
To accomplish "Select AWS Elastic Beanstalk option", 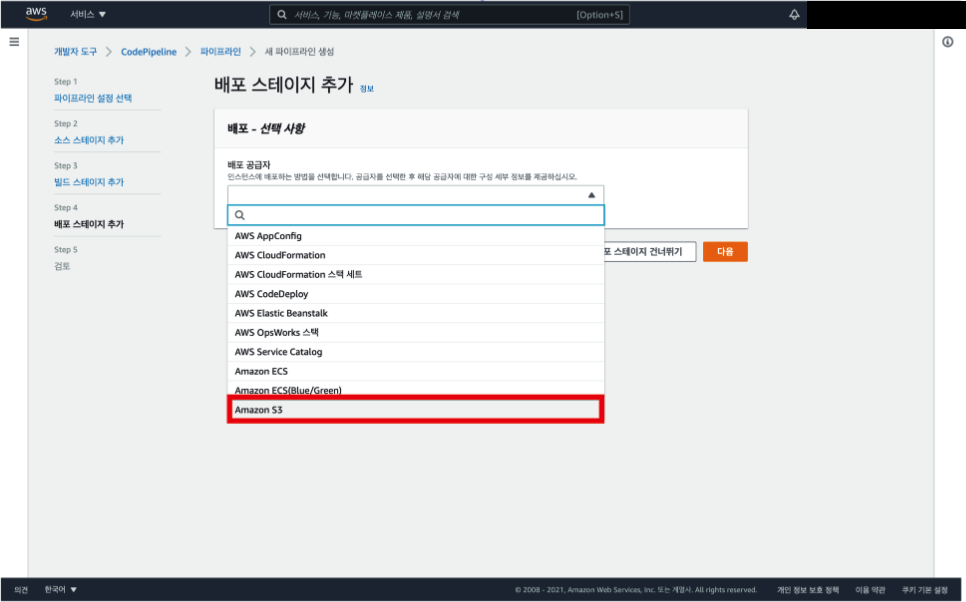I will pos(416,313).
